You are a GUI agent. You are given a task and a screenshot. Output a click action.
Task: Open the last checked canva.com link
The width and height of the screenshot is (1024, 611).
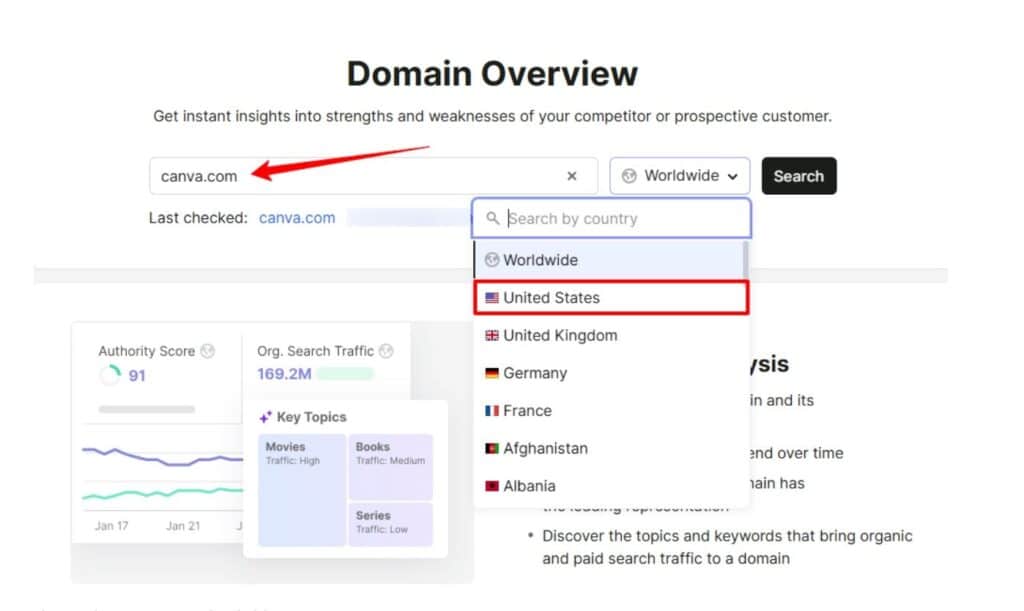297,218
